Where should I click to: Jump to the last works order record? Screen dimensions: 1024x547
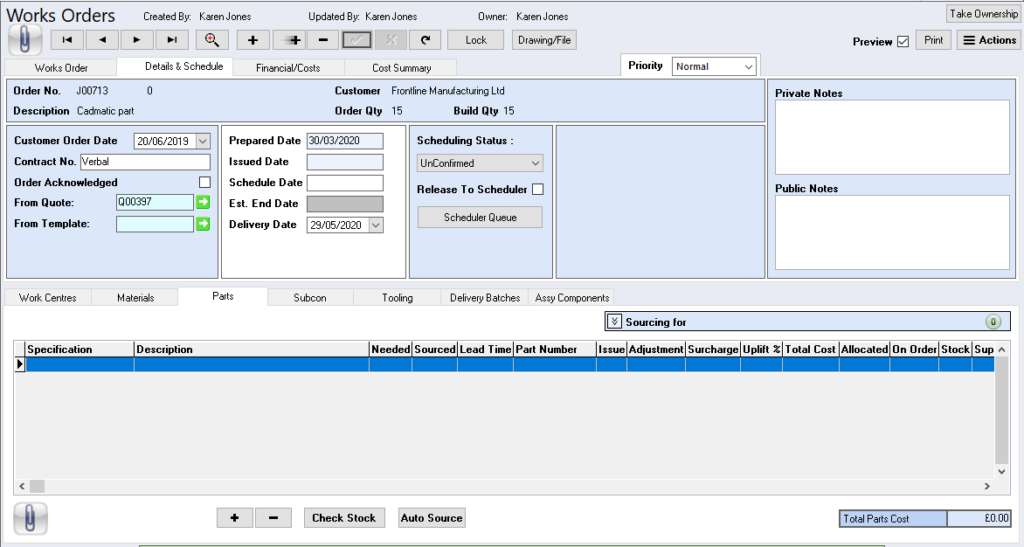pyautogui.click(x=172, y=40)
